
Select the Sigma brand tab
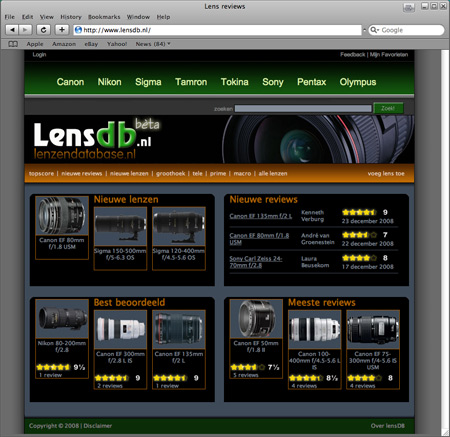click(x=148, y=82)
